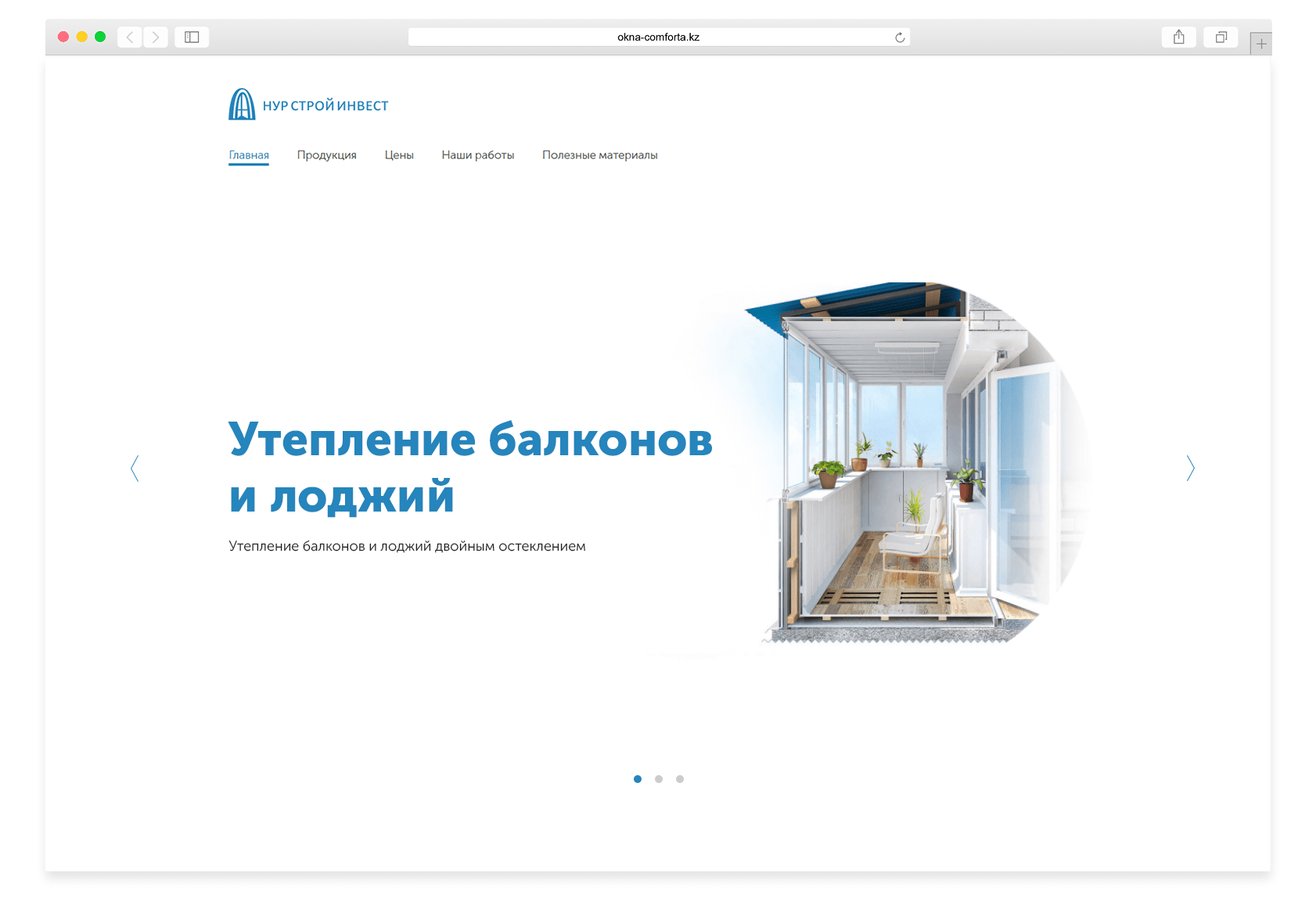This screenshot has width=1316, height=923.
Task: Open the Продукция menu item
Action: pyautogui.click(x=326, y=155)
